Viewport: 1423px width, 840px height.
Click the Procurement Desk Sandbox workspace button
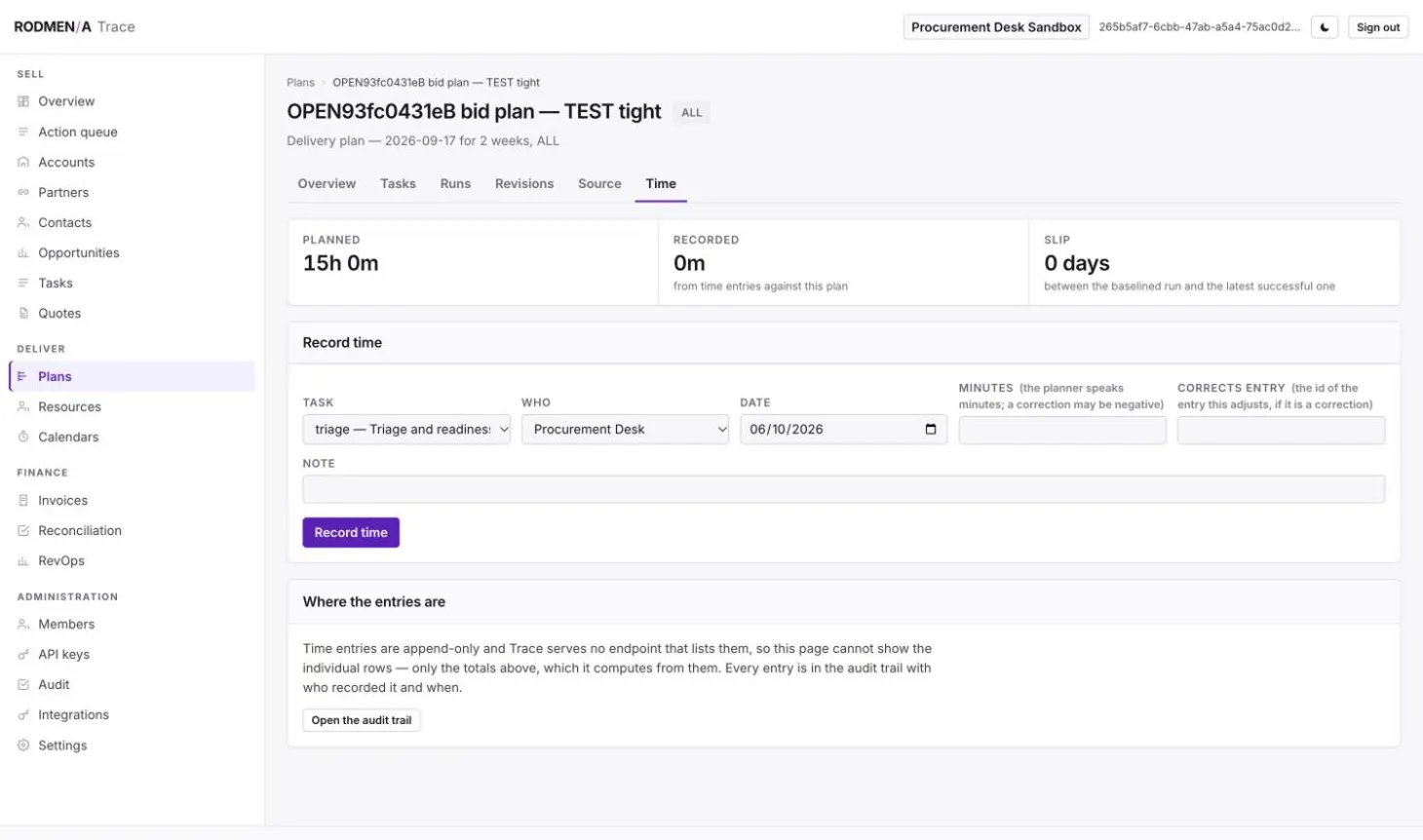click(996, 27)
